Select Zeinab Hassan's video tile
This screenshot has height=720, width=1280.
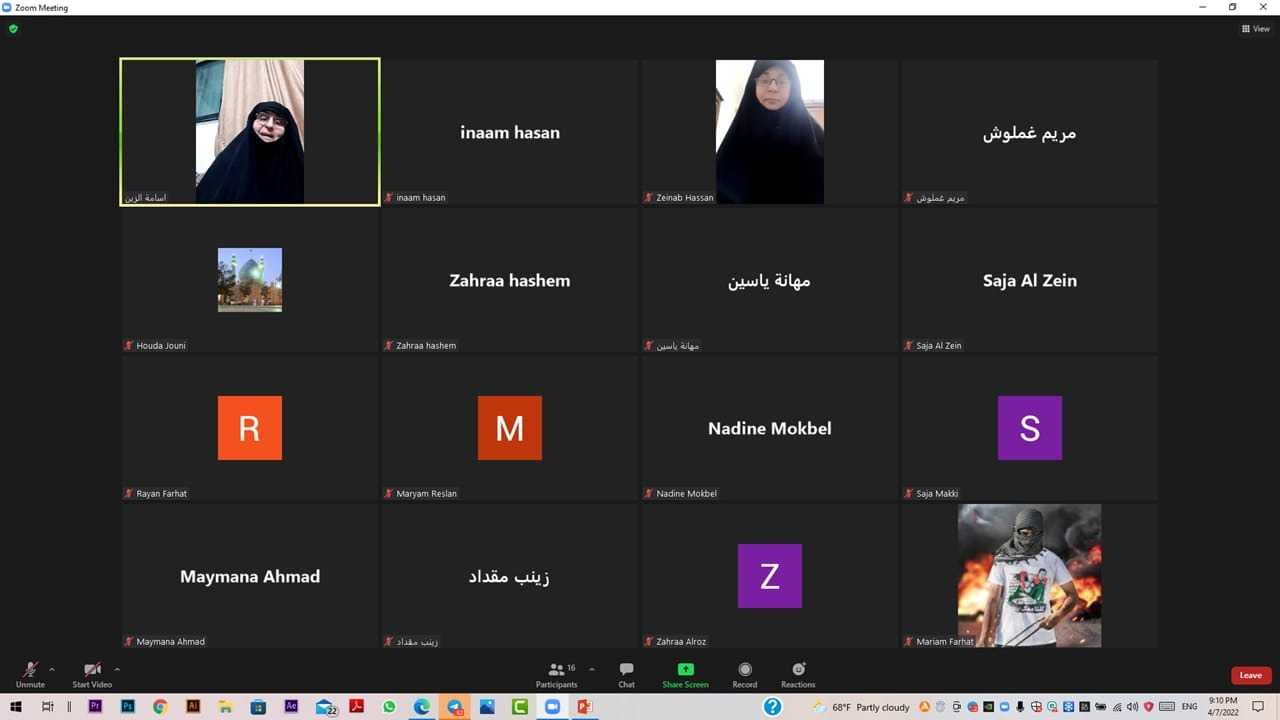(769, 132)
